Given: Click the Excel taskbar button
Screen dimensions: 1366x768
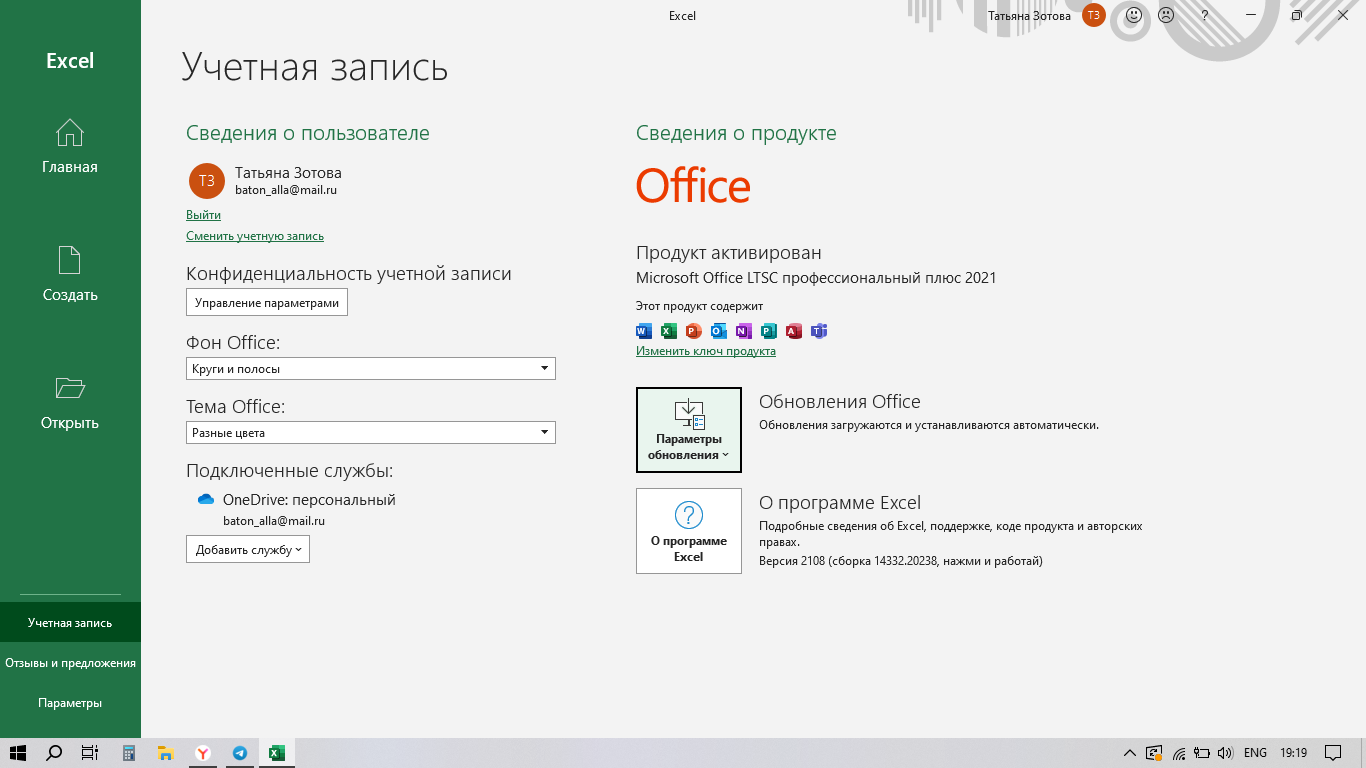Looking at the screenshot, I should 277,753.
